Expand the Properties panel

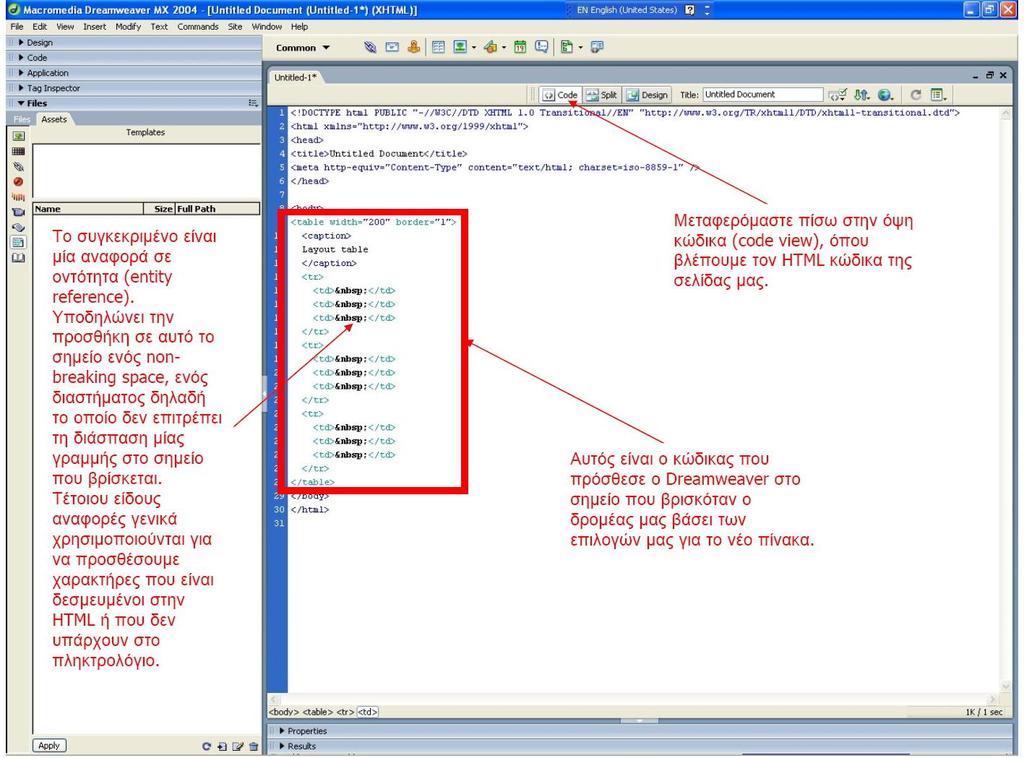pyautogui.click(x=282, y=731)
